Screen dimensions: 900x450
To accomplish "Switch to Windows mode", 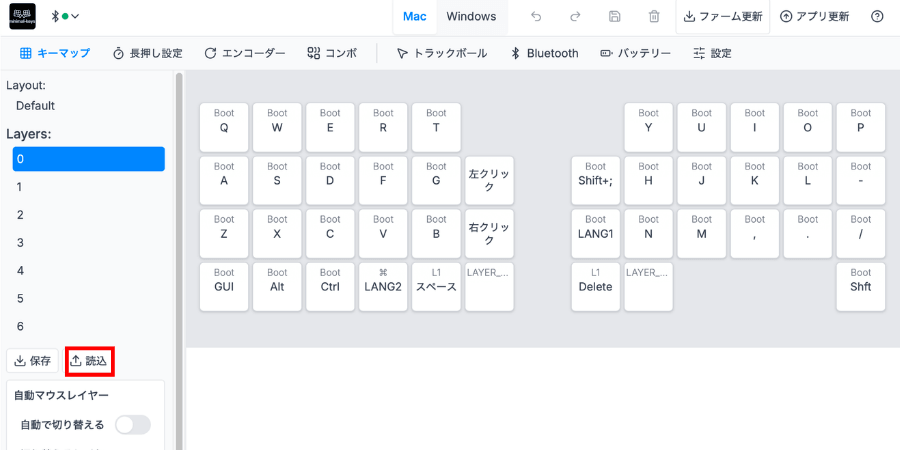I will coord(471,17).
